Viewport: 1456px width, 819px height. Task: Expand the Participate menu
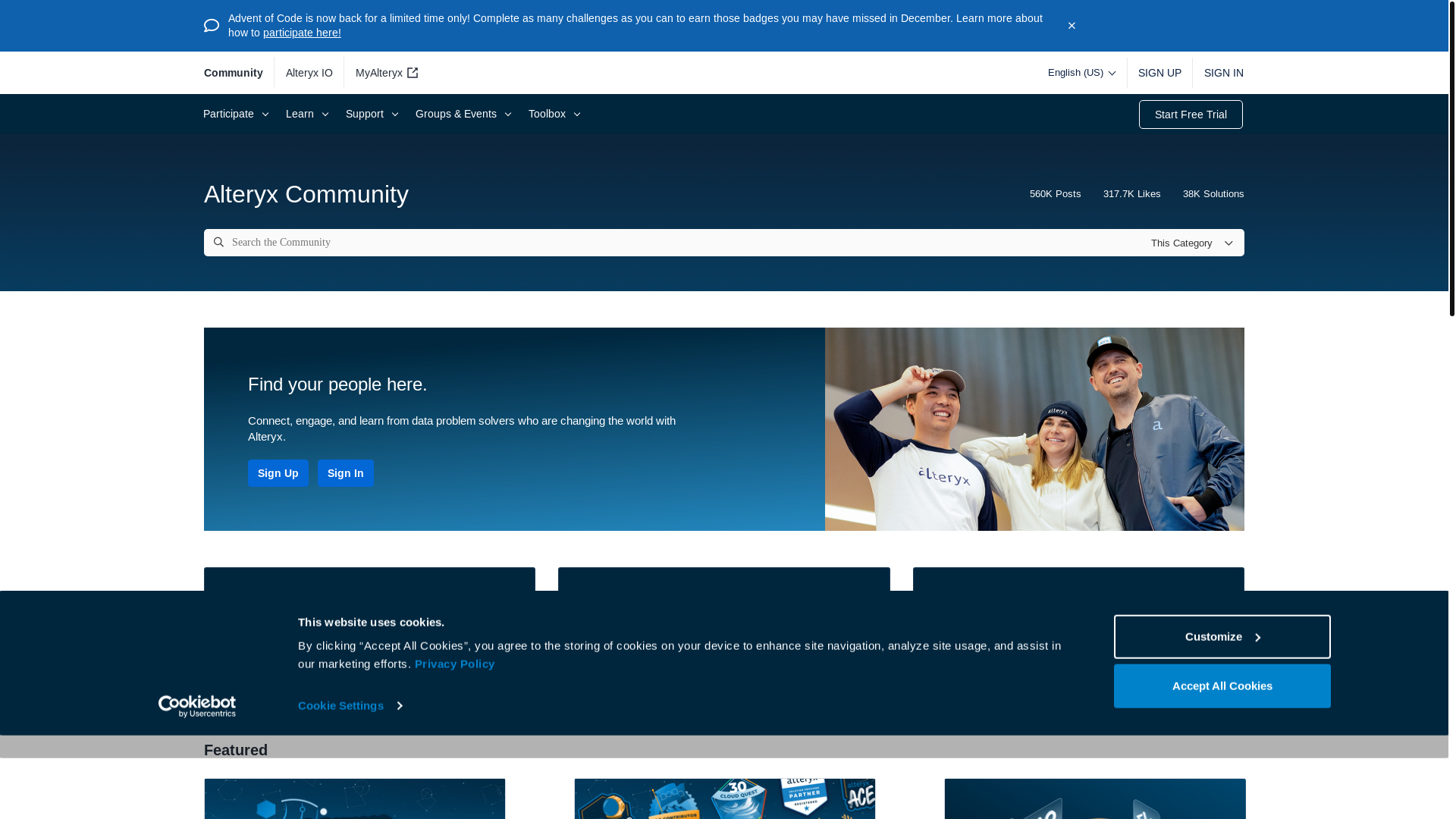point(236,114)
